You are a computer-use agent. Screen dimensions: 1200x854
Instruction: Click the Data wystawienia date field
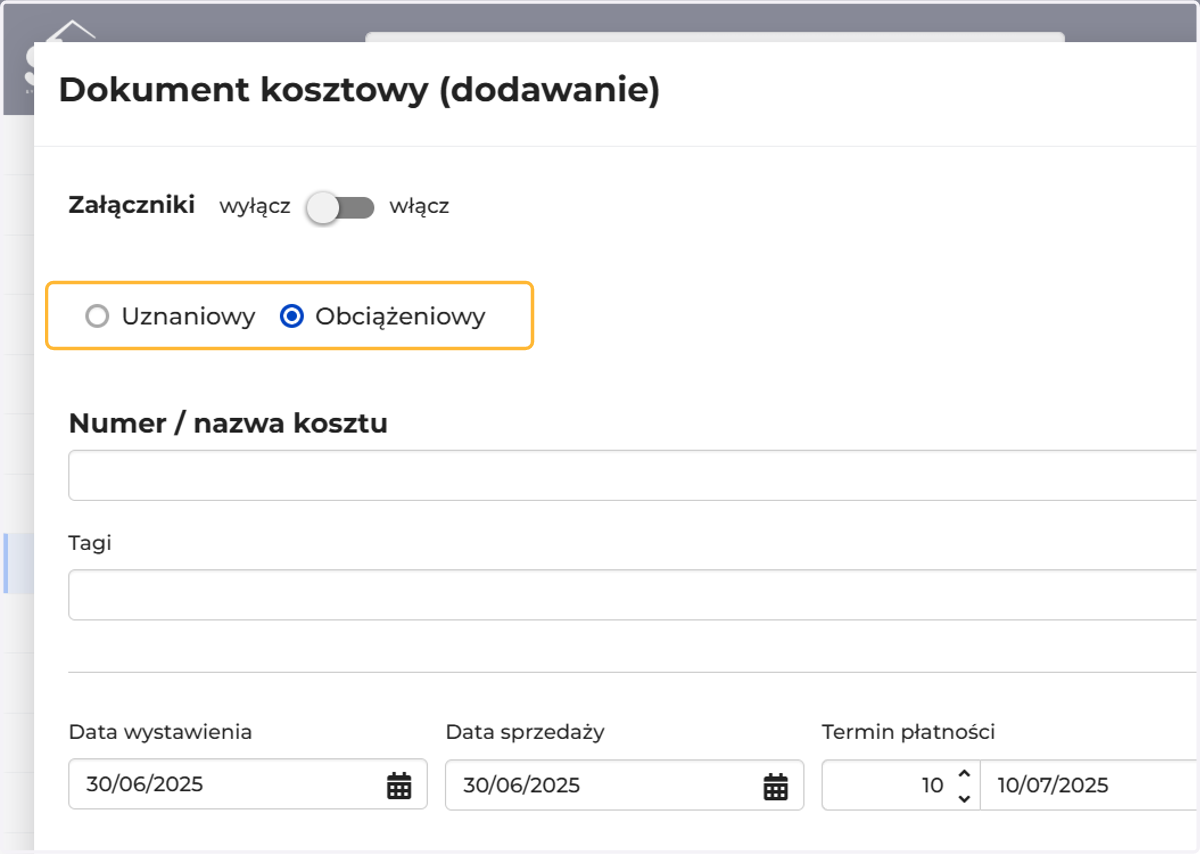click(248, 784)
